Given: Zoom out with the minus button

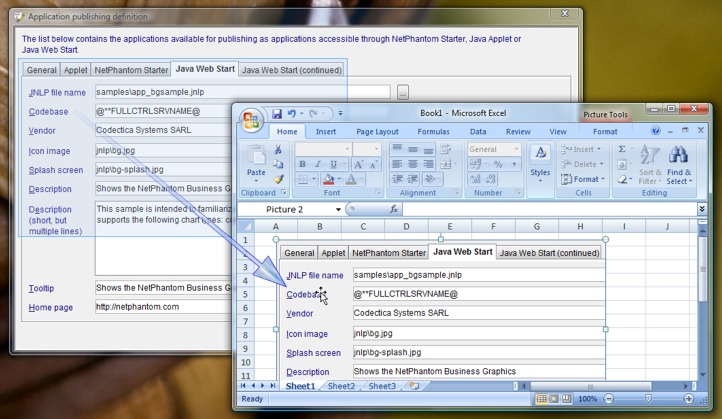Looking at the screenshot, I should pos(608,399).
